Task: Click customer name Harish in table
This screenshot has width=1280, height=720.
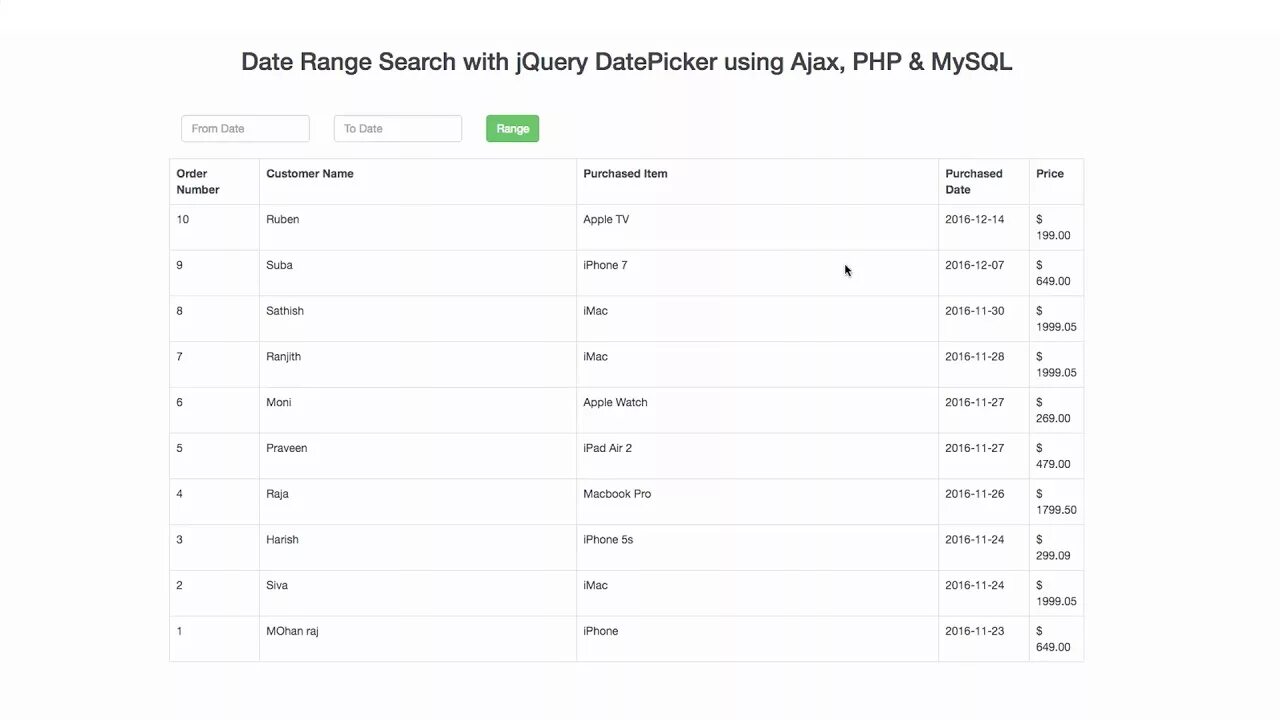Action: (282, 540)
